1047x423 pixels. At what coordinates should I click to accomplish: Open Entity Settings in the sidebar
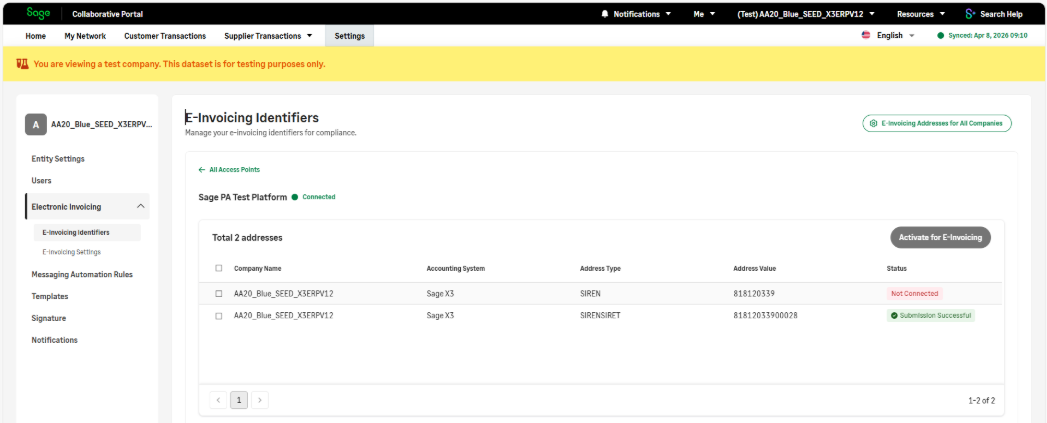click(58, 158)
